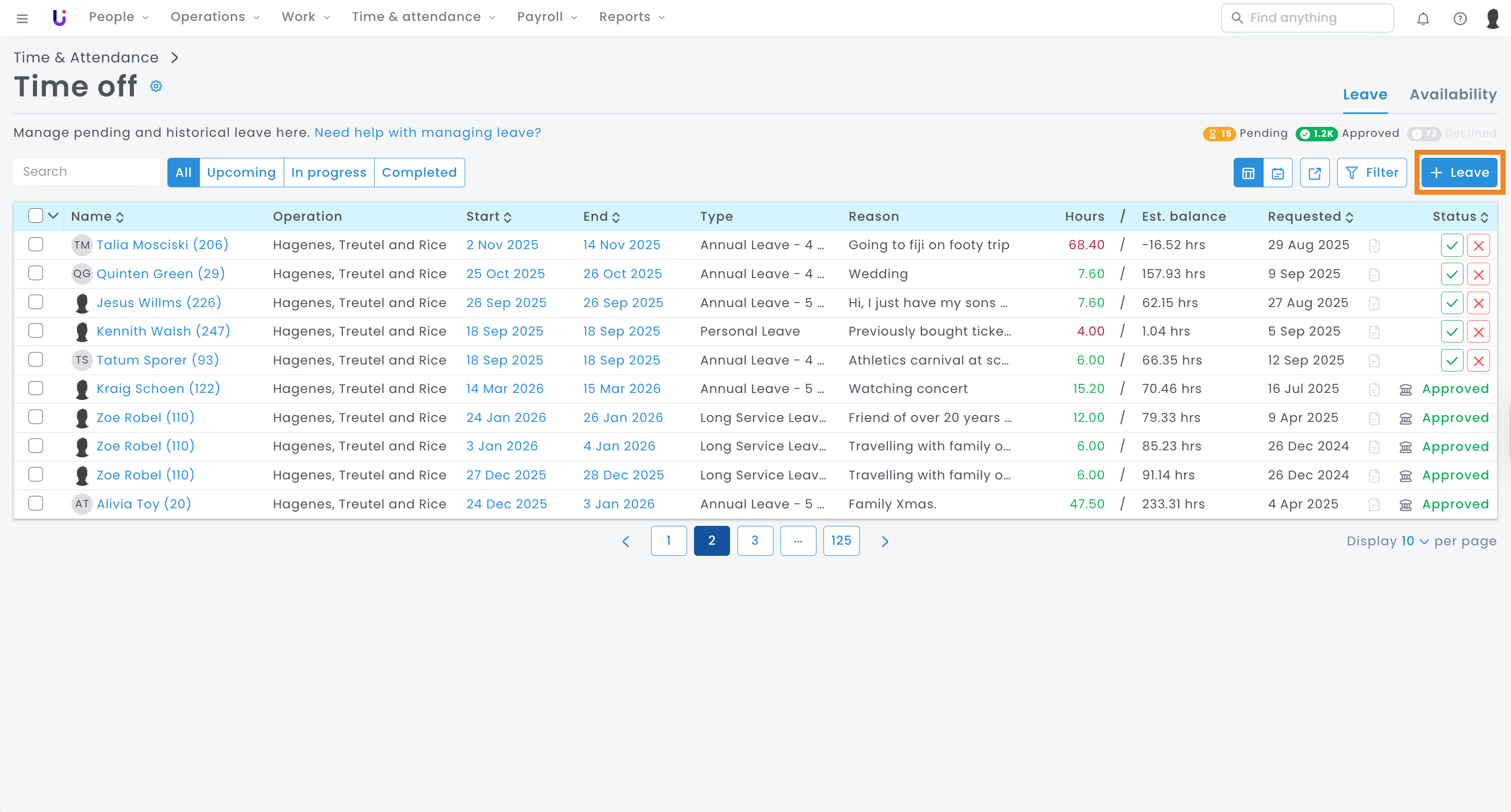Toggle the select-all header checkbox
1511x812 pixels.
[36, 216]
